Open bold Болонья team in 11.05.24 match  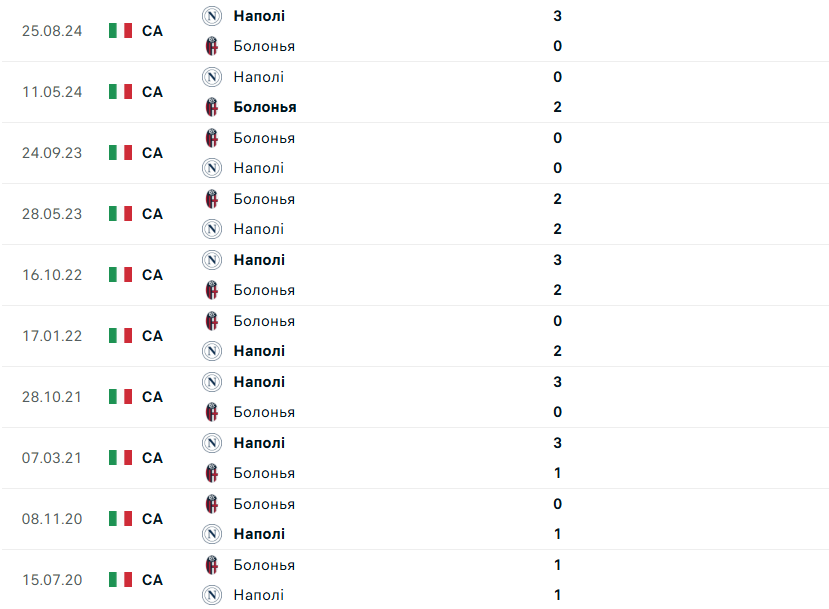(x=265, y=107)
